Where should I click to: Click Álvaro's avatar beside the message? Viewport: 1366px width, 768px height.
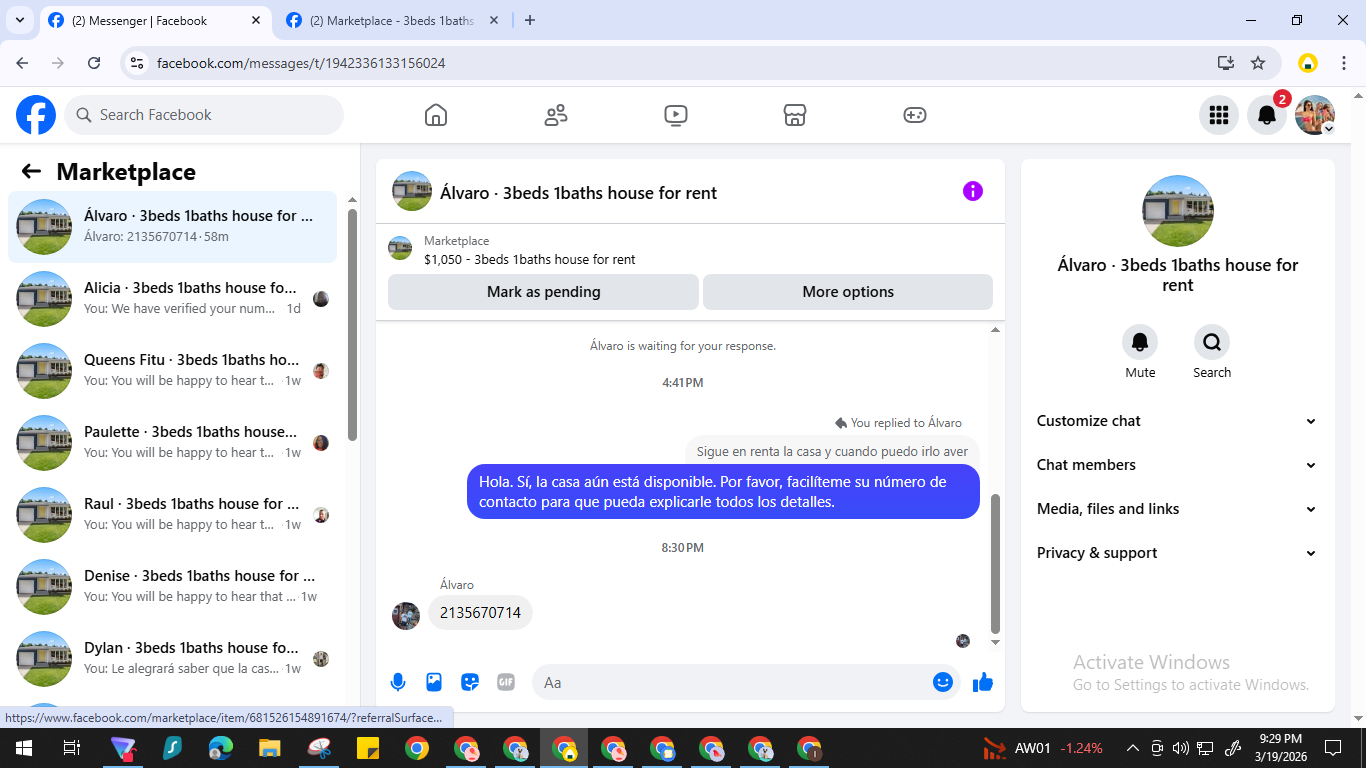pyautogui.click(x=406, y=616)
